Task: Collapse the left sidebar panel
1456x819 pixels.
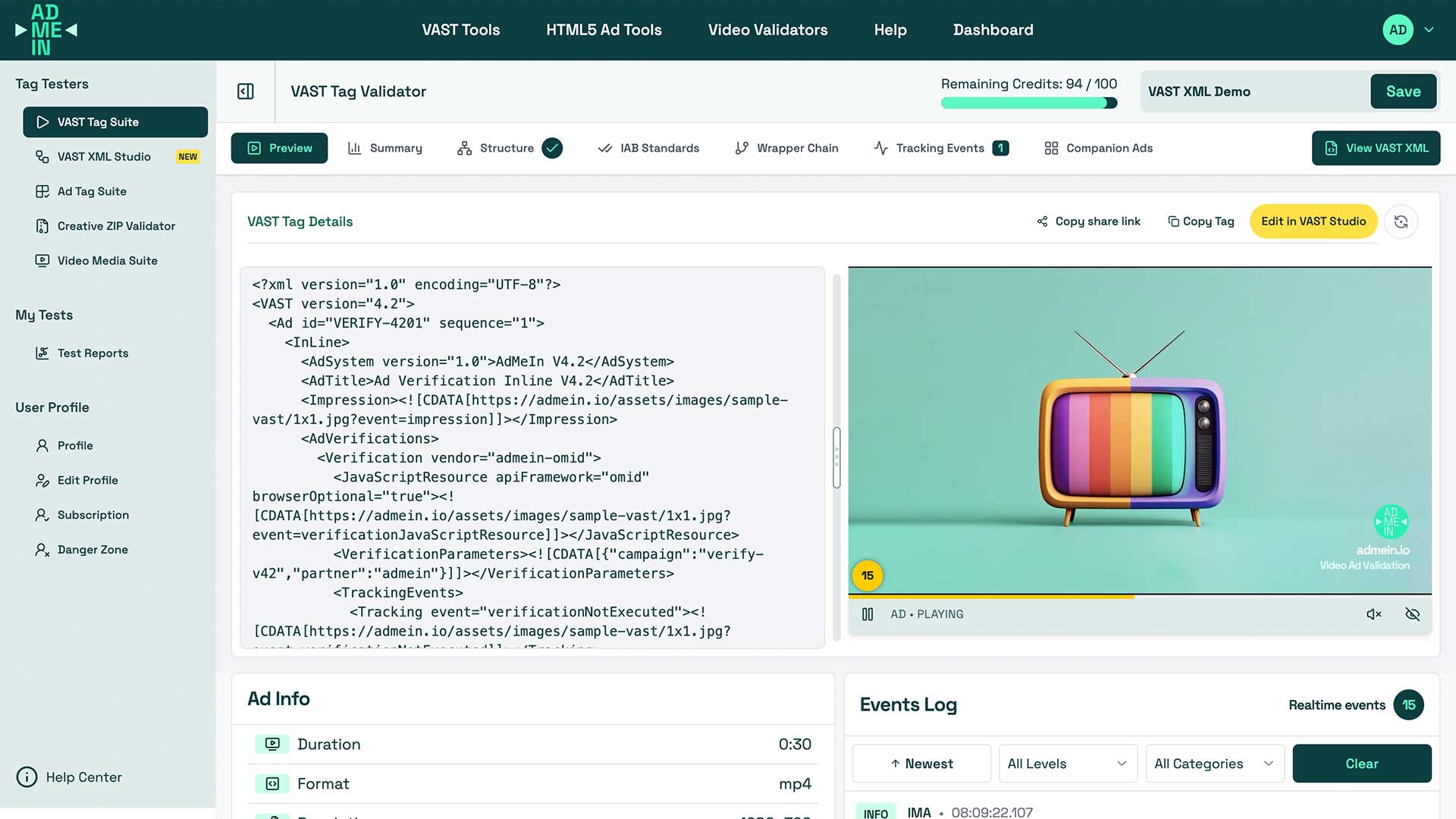Action: 244,91
